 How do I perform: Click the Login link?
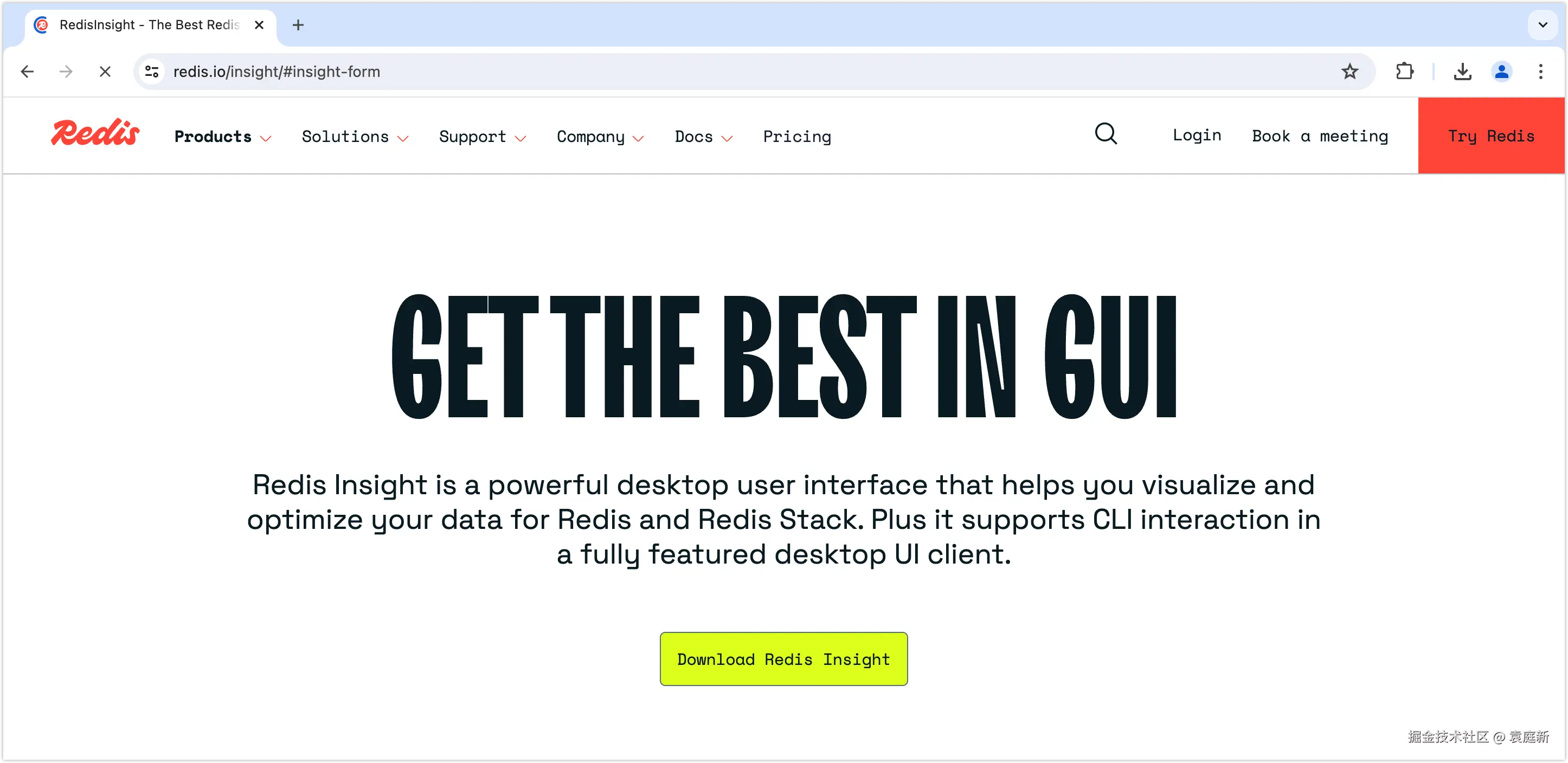(1197, 135)
